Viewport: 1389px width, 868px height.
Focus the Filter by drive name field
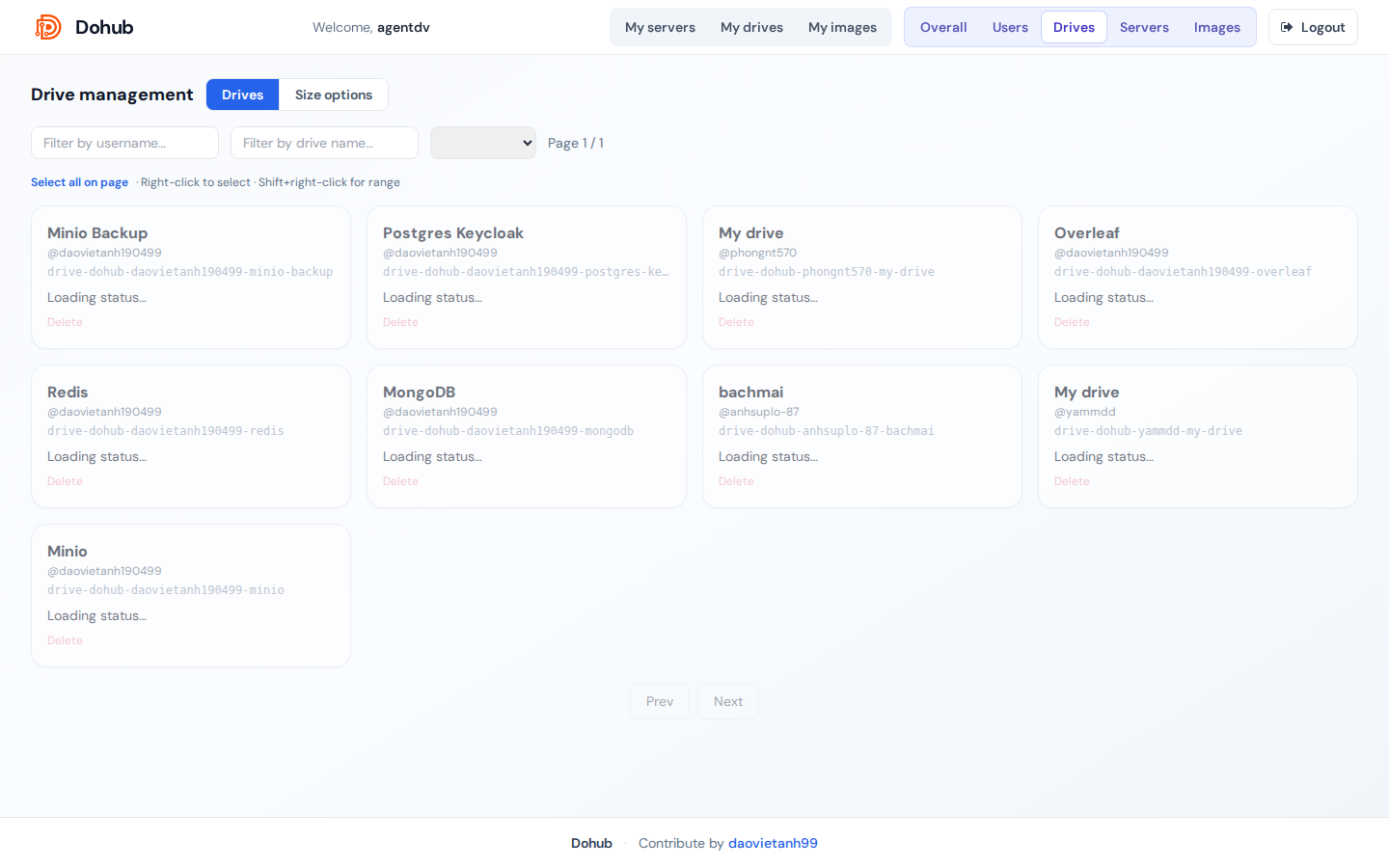tap(324, 143)
